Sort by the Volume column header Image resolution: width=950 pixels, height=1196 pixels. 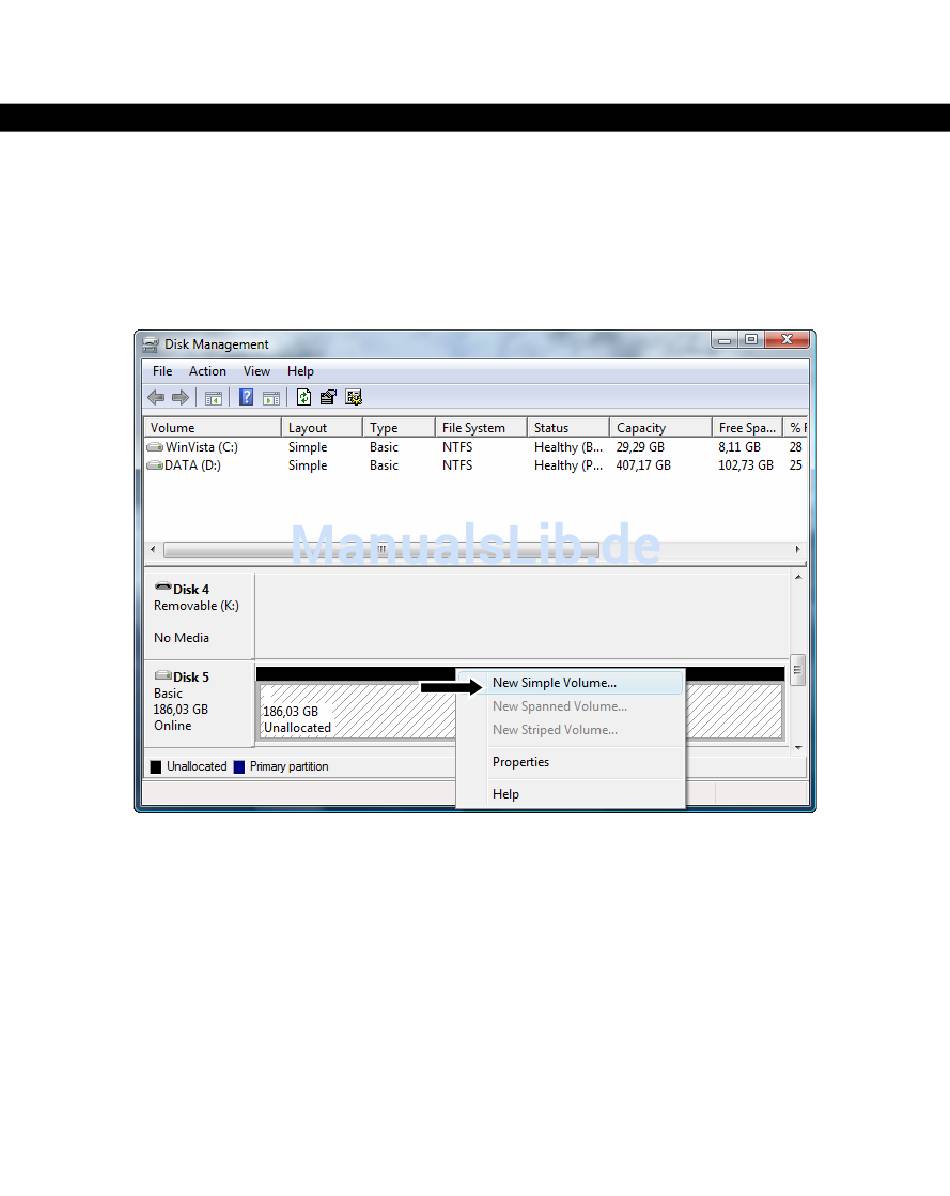212,428
